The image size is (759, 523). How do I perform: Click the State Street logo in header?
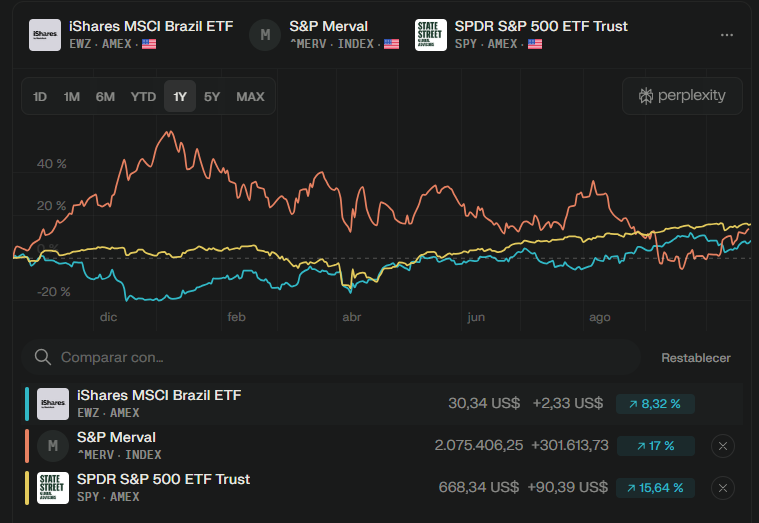(x=431, y=34)
